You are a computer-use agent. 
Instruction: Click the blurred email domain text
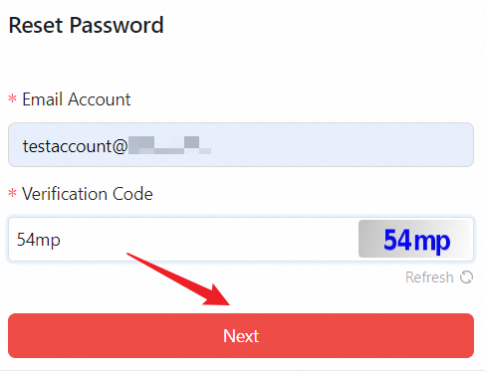coord(170,145)
